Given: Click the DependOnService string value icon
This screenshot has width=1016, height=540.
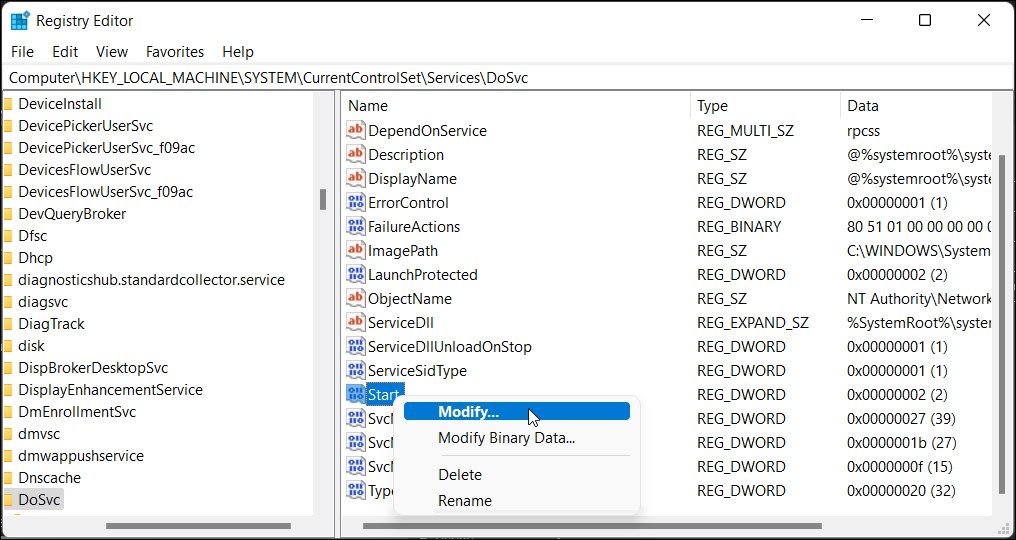Looking at the screenshot, I should click(x=356, y=130).
